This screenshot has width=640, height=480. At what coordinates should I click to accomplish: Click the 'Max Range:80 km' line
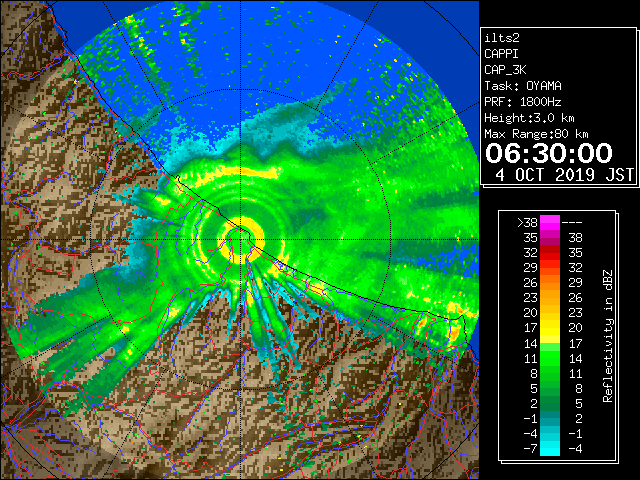tap(536, 134)
